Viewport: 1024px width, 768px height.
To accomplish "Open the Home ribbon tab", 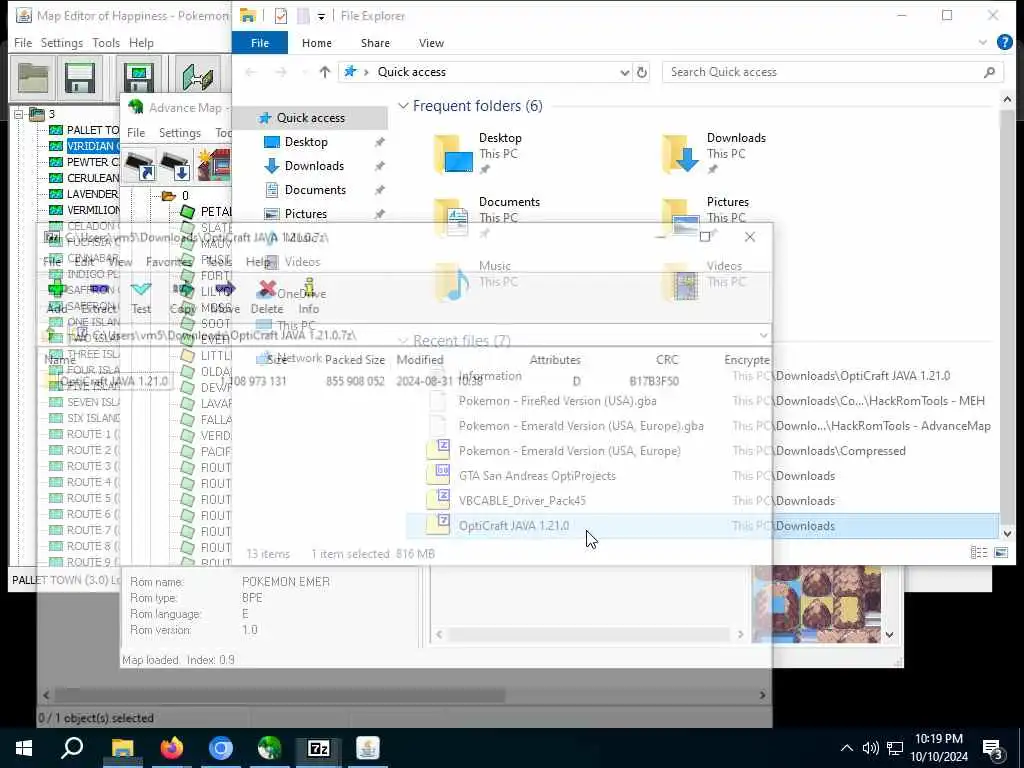I will (317, 42).
